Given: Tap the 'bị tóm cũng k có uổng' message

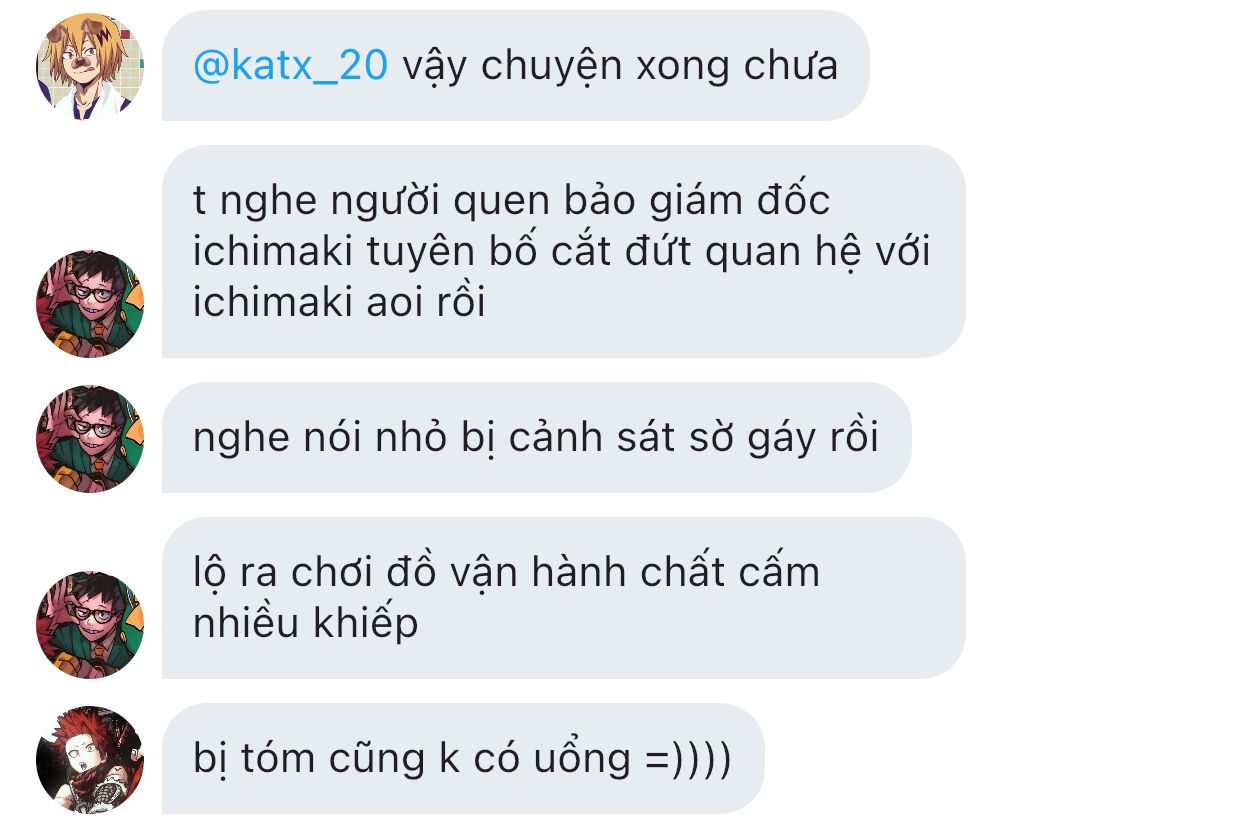Looking at the screenshot, I should click(x=462, y=758).
